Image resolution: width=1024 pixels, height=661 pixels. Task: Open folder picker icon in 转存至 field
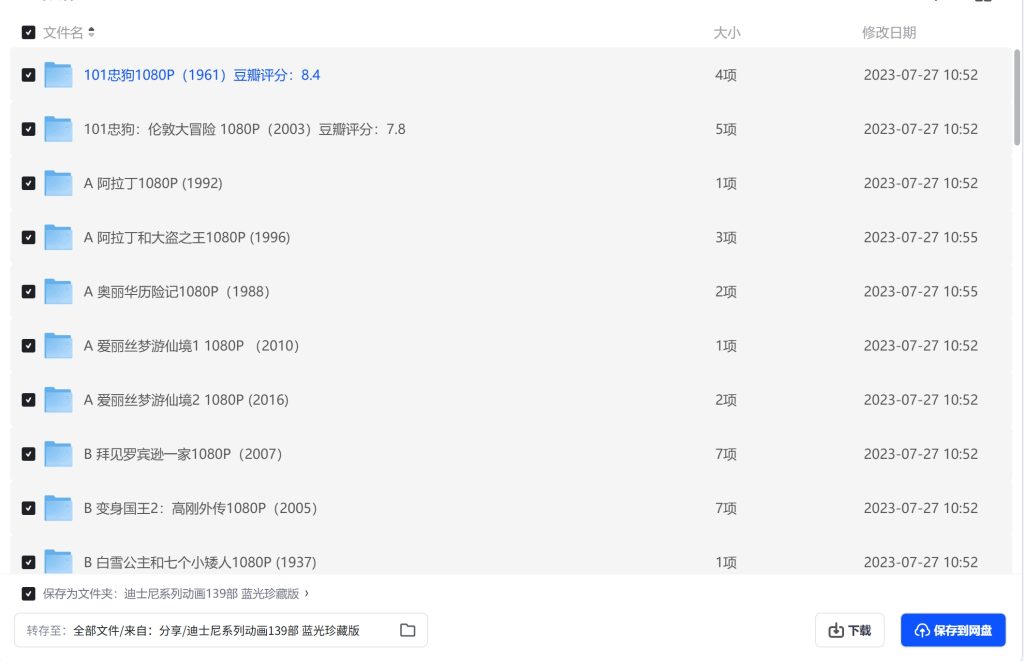[x=408, y=630]
